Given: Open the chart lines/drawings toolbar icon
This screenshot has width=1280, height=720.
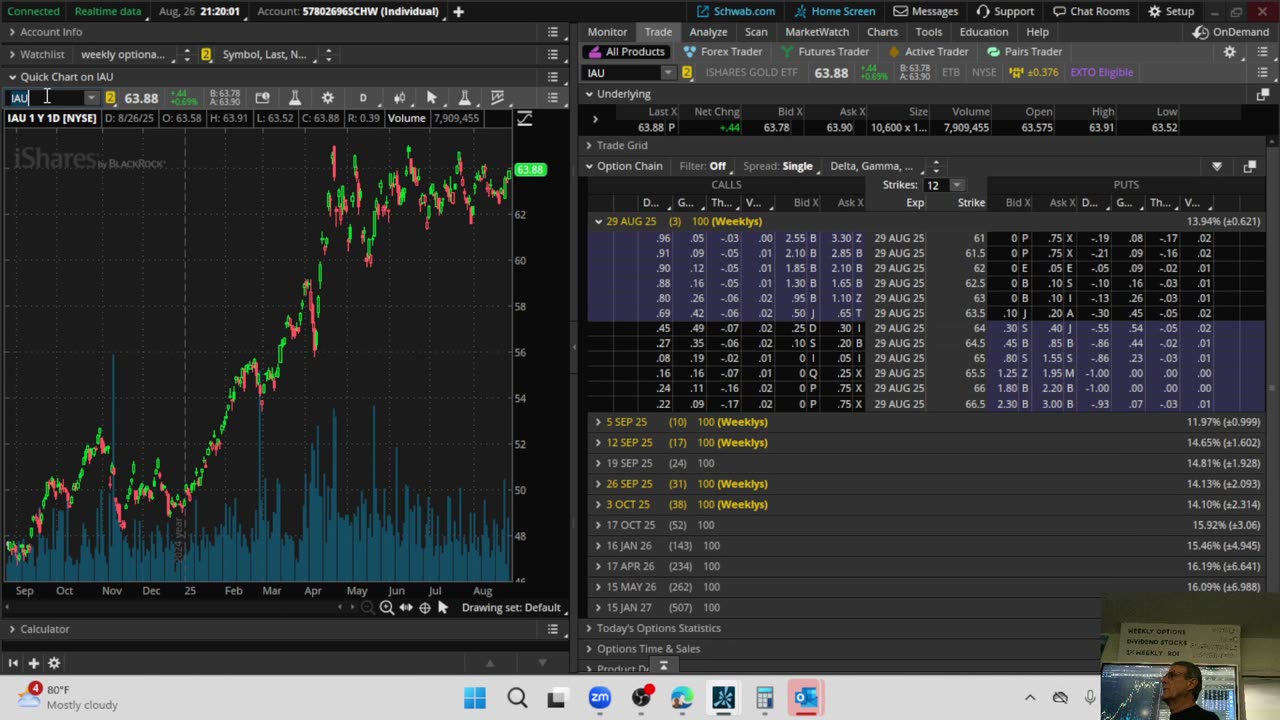Looking at the screenshot, I should click(x=498, y=97).
